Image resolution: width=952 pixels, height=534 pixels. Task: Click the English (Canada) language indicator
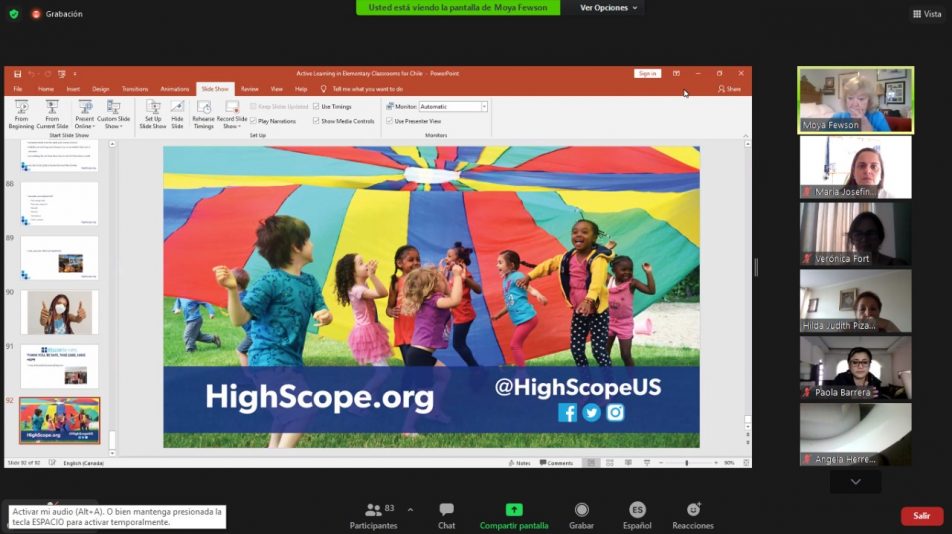[83, 463]
